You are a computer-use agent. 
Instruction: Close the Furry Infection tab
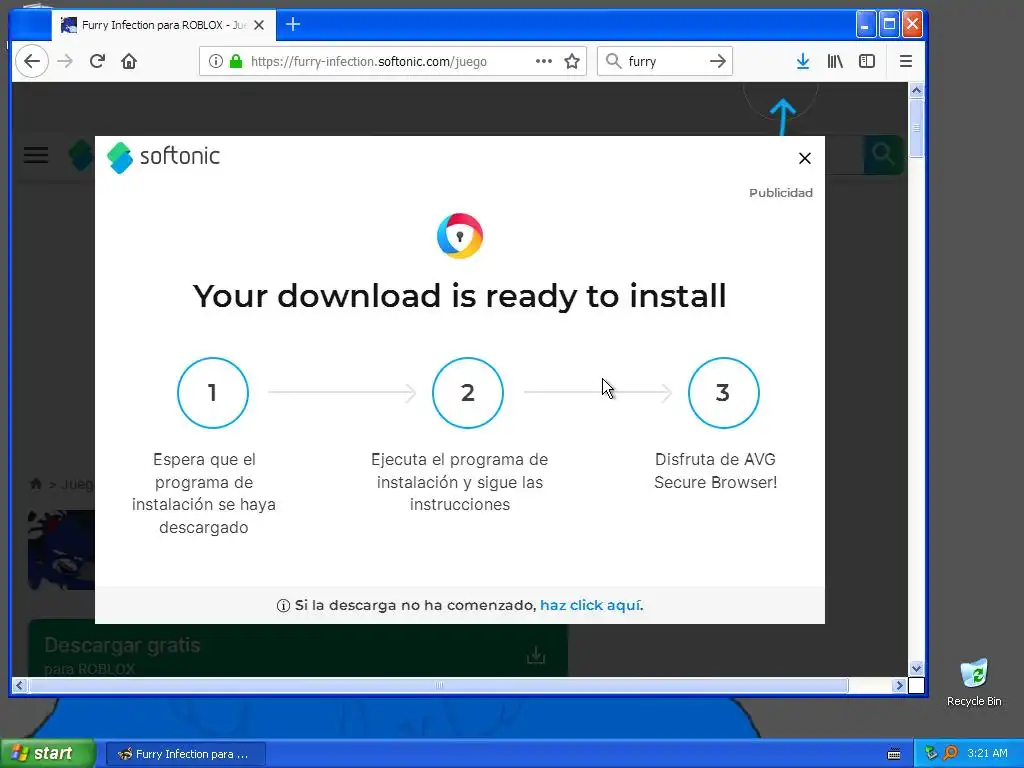click(x=259, y=25)
